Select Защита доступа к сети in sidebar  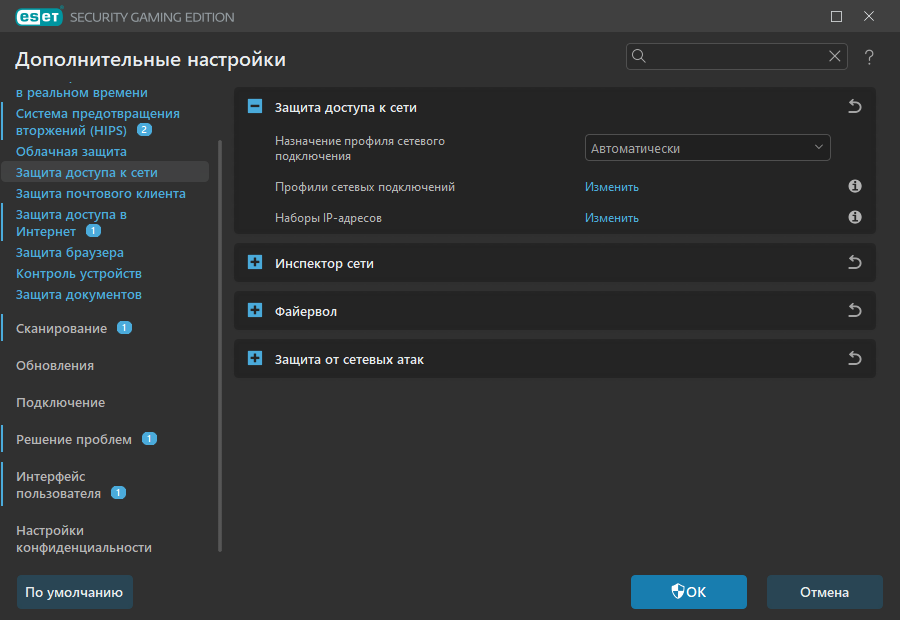pyautogui.click(x=105, y=172)
